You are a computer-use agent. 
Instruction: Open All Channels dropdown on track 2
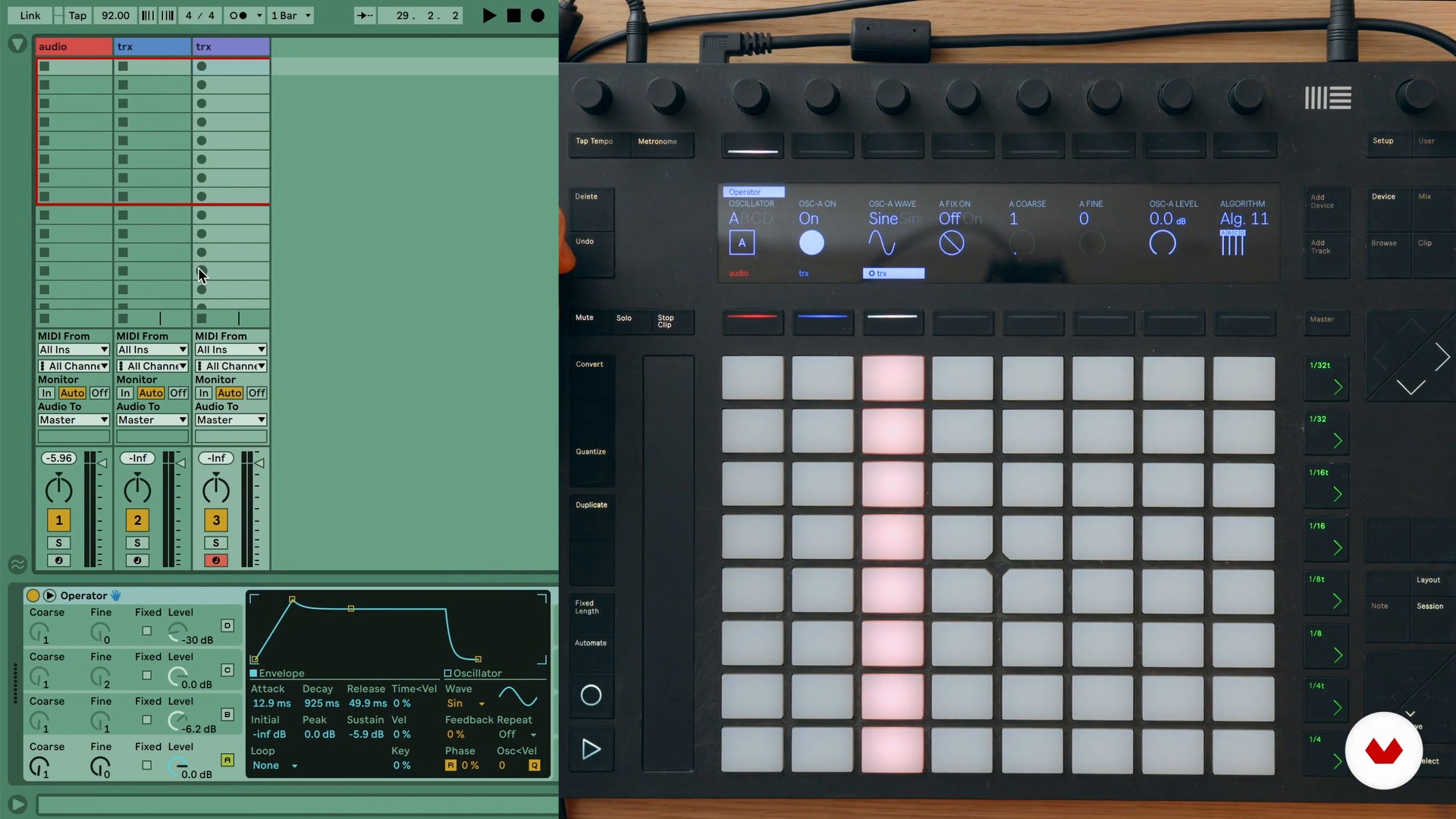click(152, 366)
